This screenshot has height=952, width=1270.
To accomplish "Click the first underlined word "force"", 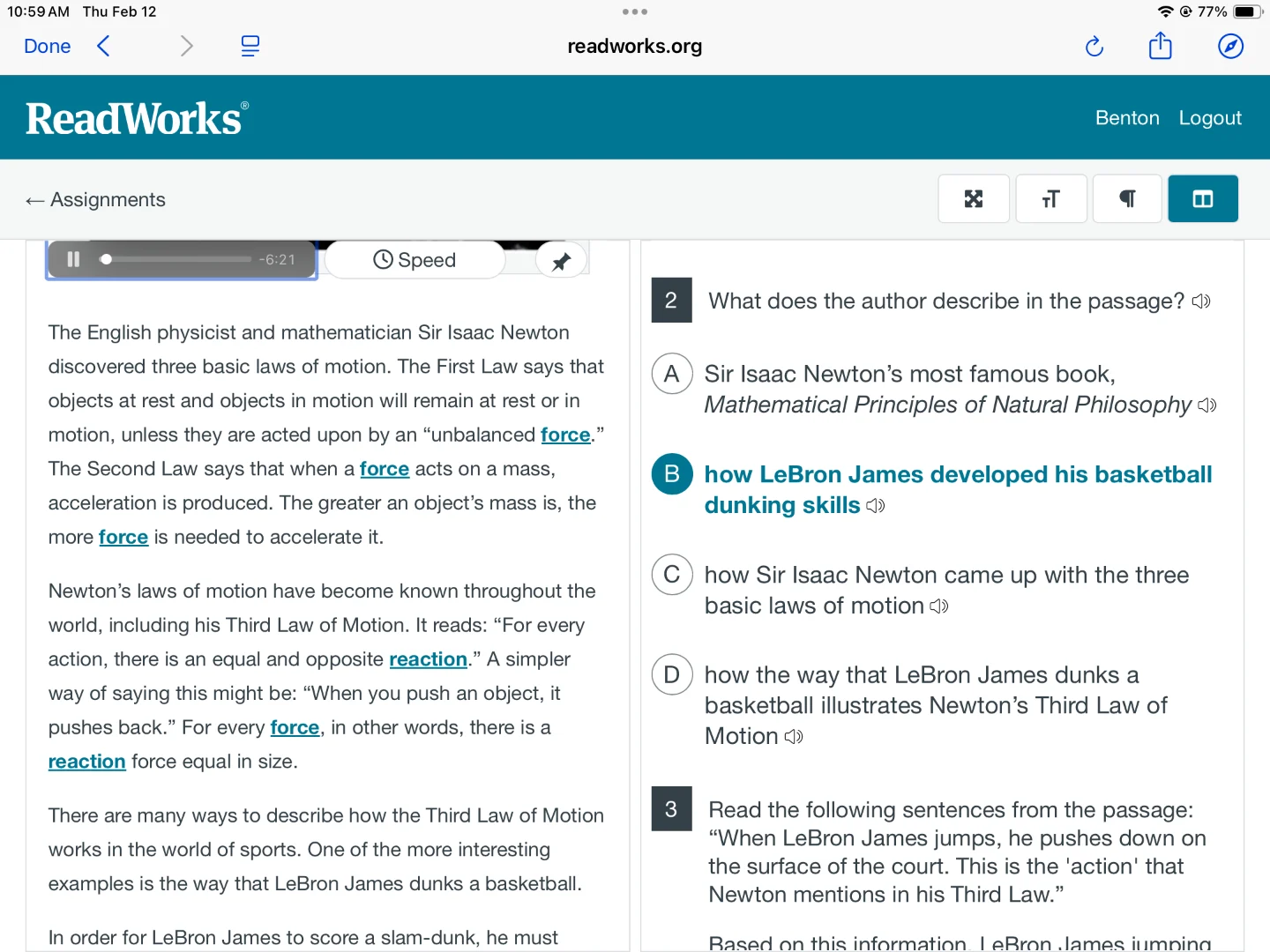I will (x=564, y=435).
